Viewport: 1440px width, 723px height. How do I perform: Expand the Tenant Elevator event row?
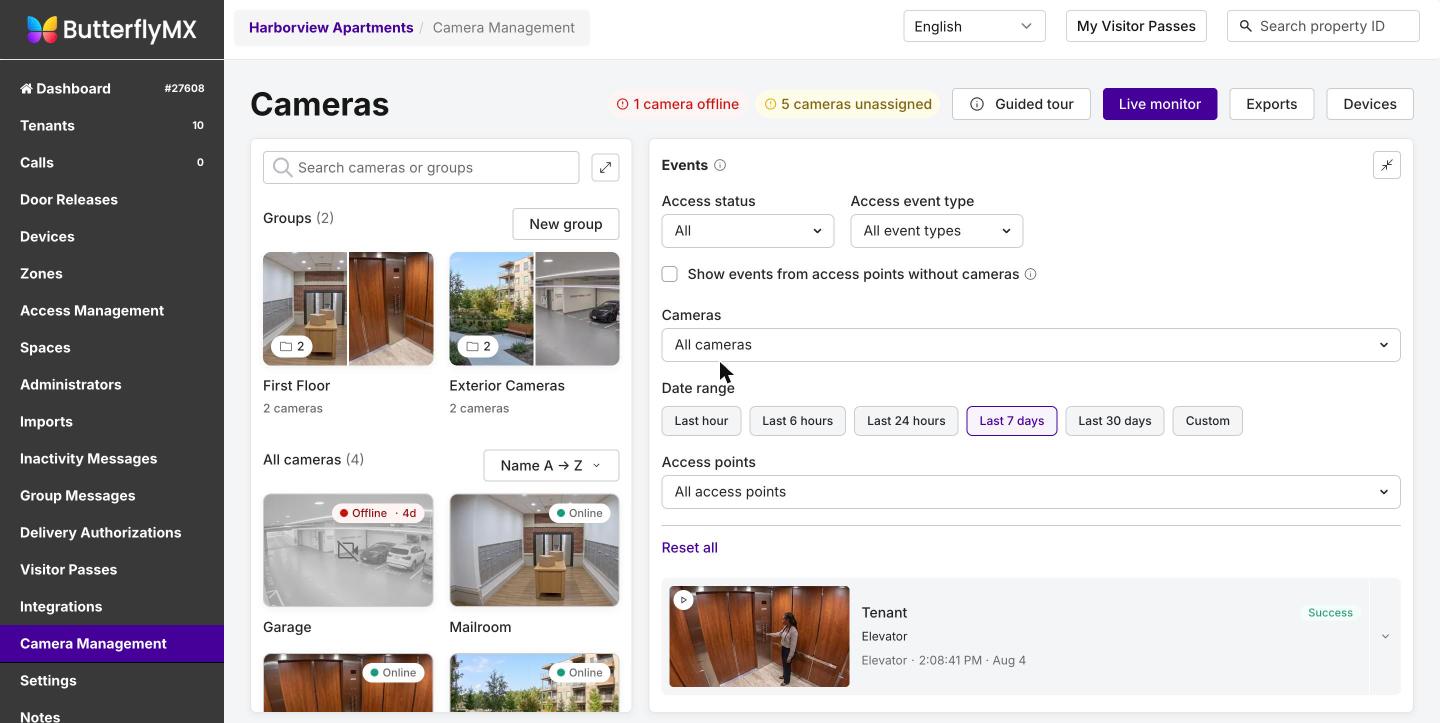pos(1385,637)
